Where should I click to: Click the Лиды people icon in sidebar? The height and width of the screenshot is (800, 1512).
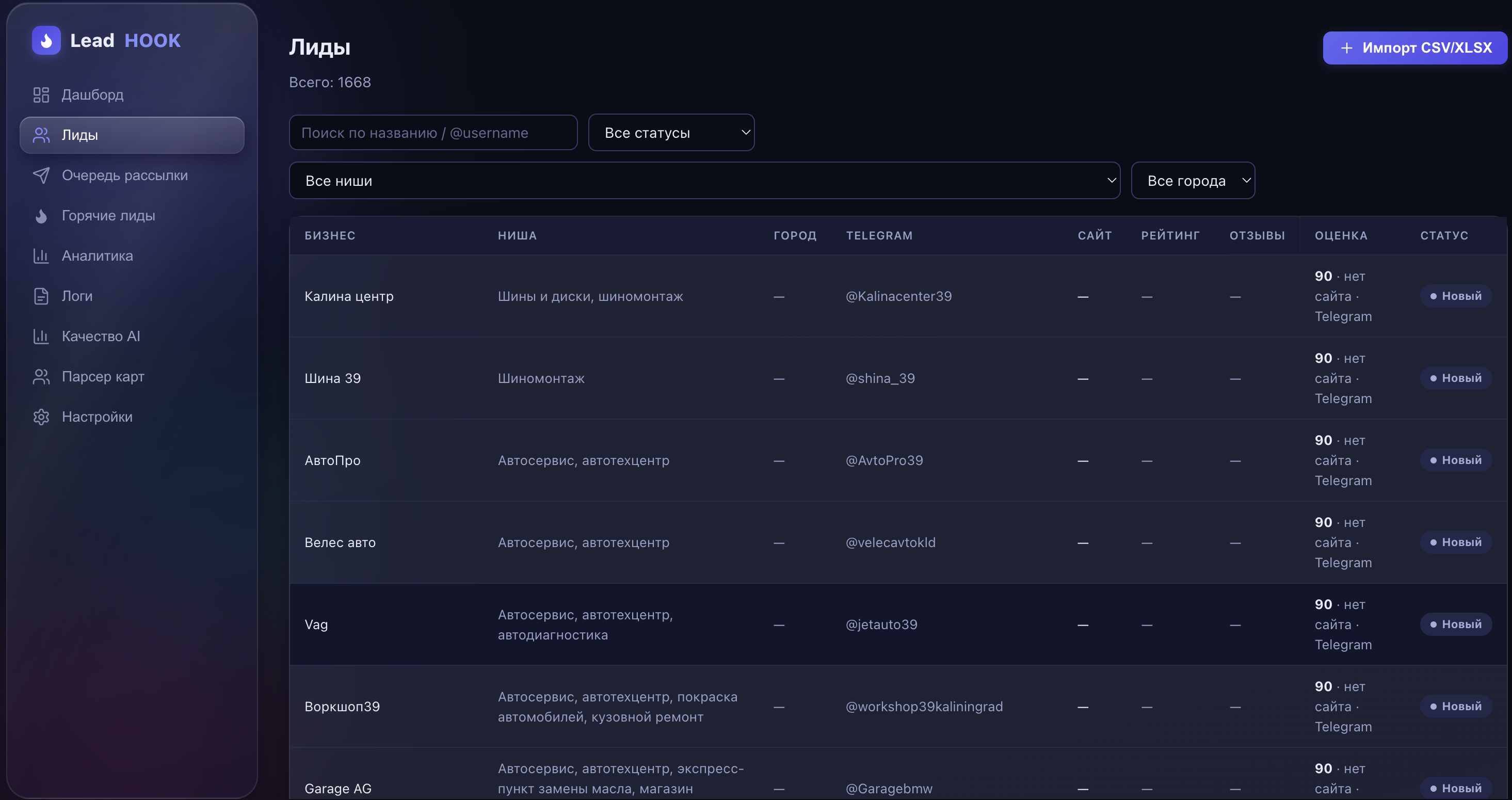pyautogui.click(x=41, y=135)
